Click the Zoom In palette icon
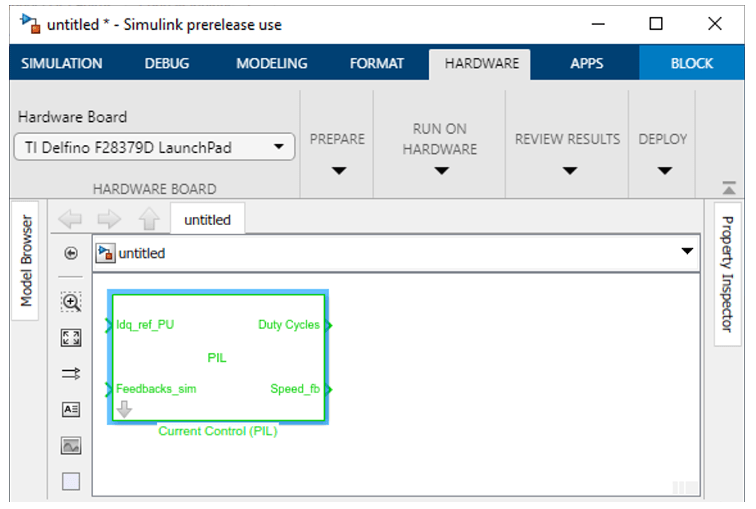The width and height of the screenshot is (756, 509). 71,302
